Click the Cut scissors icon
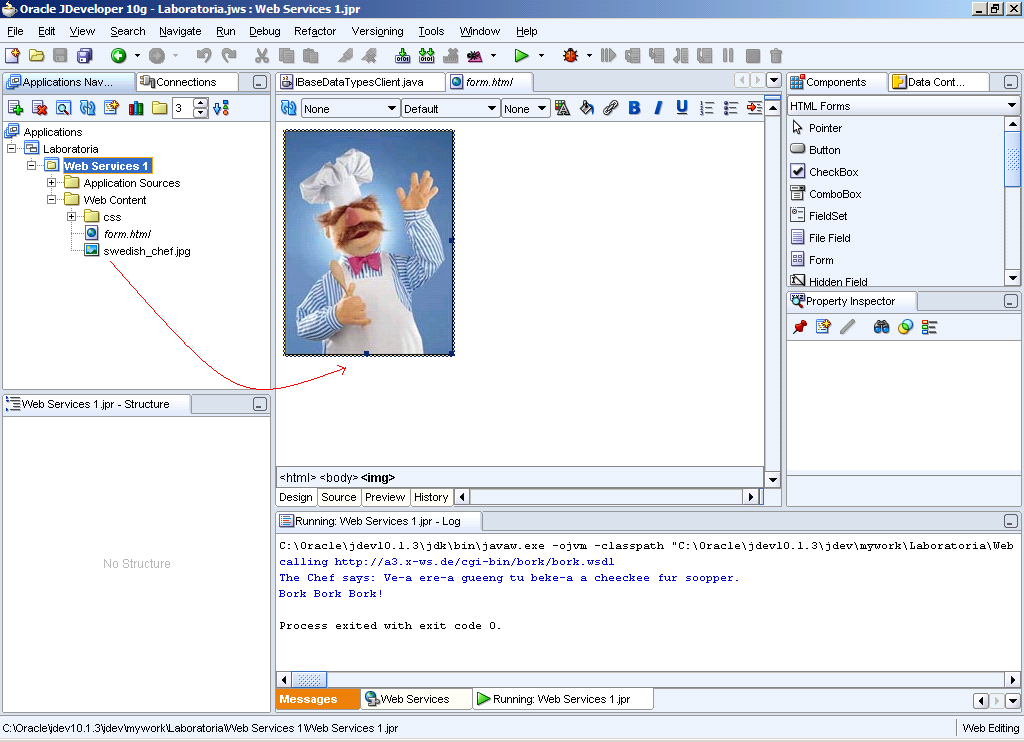 pyautogui.click(x=262, y=56)
